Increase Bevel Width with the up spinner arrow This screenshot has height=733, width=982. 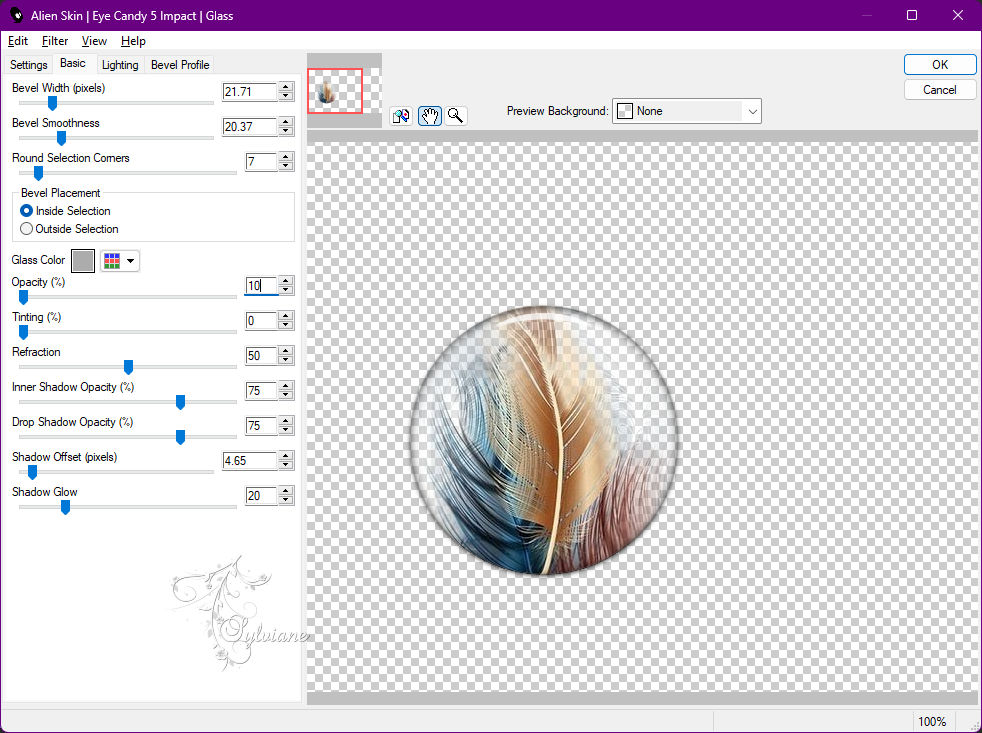[286, 87]
